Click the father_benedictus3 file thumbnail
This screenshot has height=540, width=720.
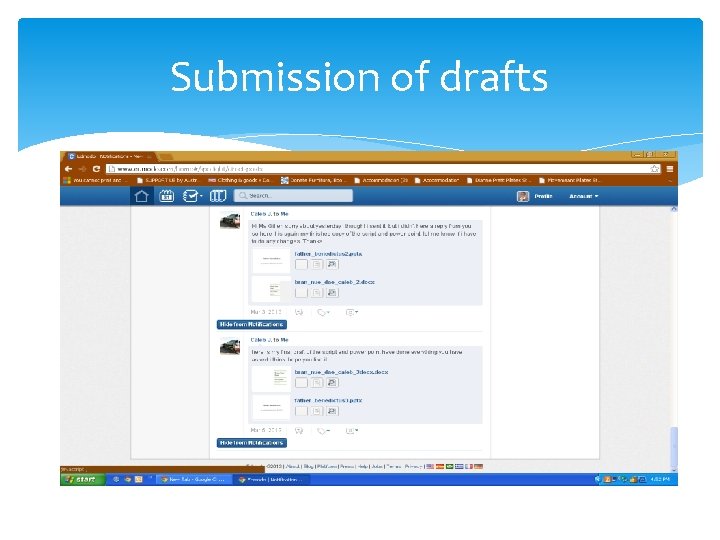point(271,407)
